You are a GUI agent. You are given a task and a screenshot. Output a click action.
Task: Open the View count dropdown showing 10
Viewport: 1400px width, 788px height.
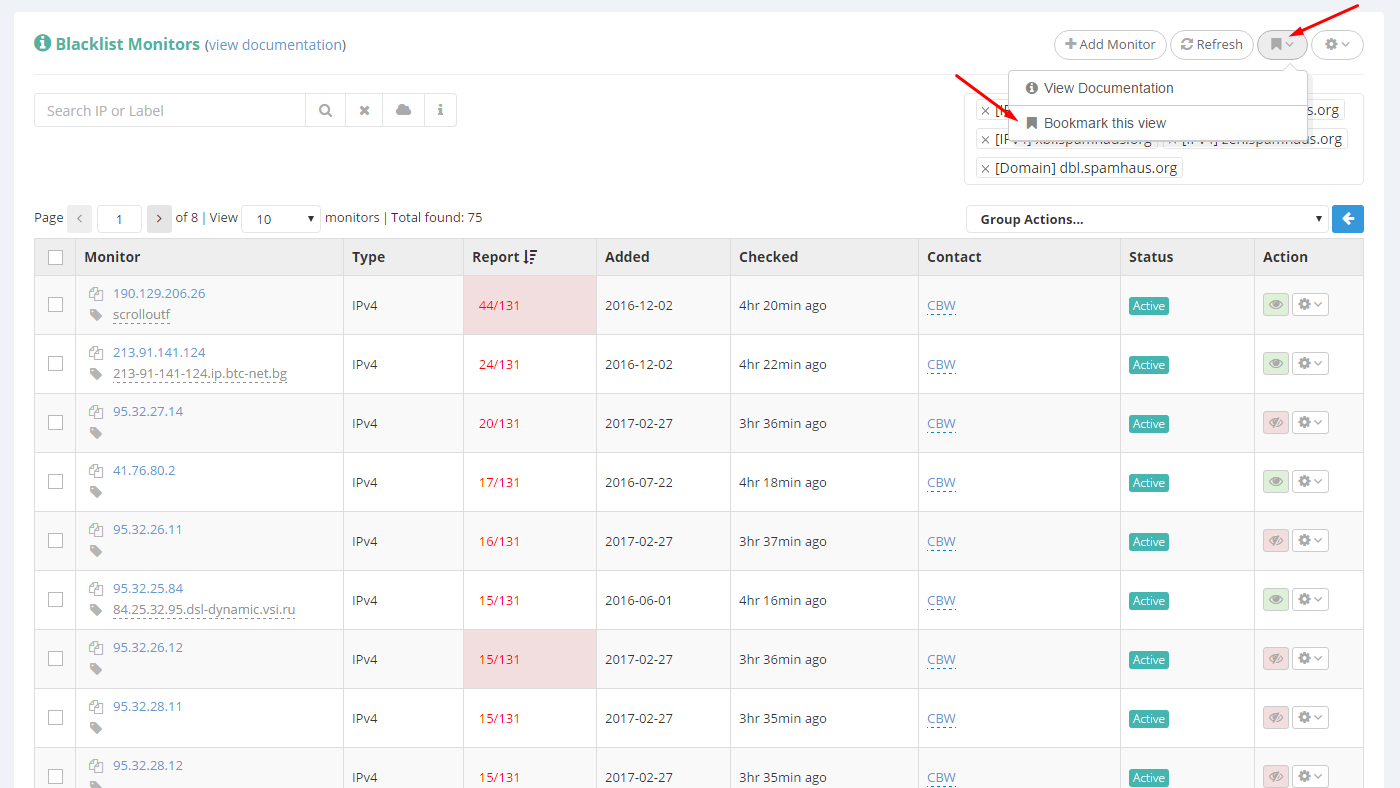(280, 219)
